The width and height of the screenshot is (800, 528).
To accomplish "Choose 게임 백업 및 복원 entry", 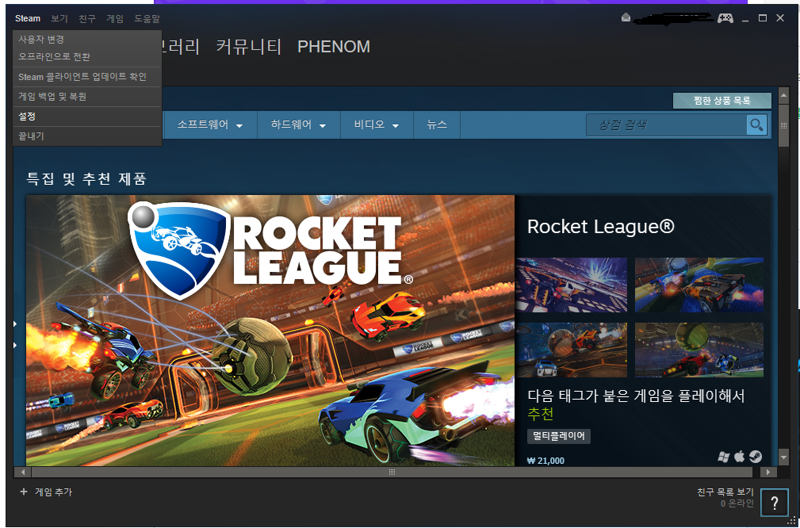I will point(87,96).
